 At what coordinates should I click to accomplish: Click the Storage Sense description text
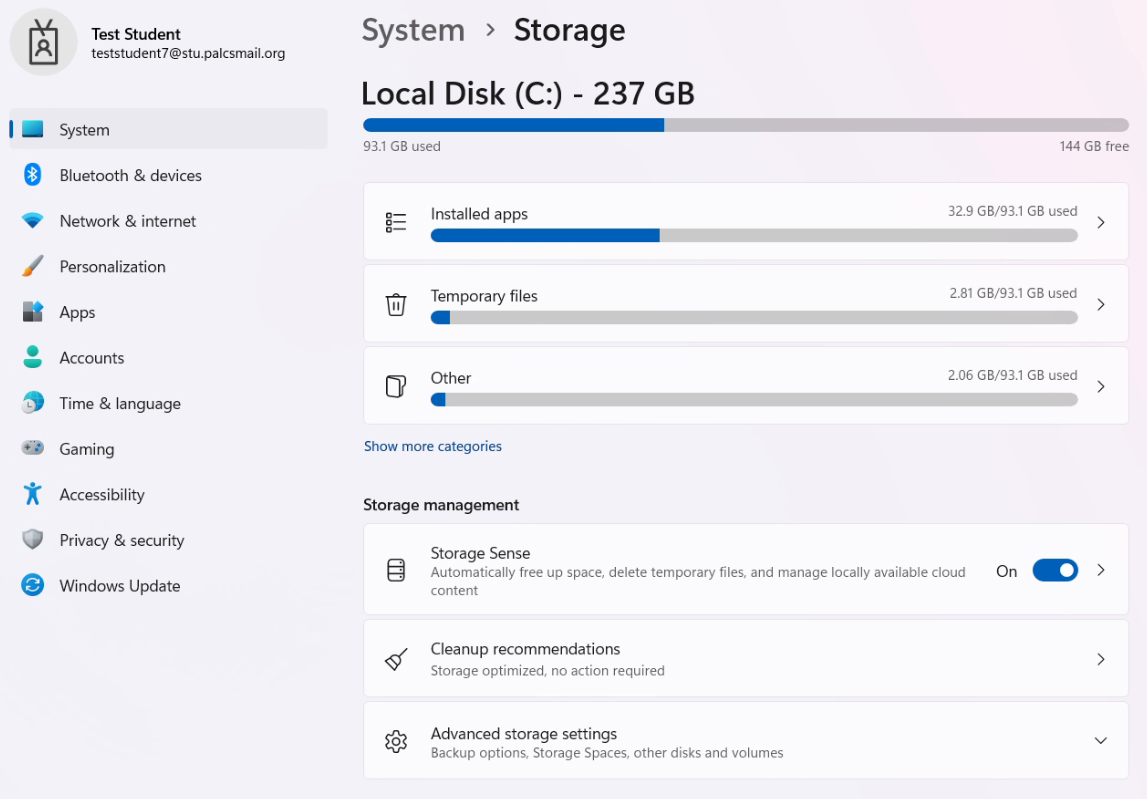pos(698,581)
